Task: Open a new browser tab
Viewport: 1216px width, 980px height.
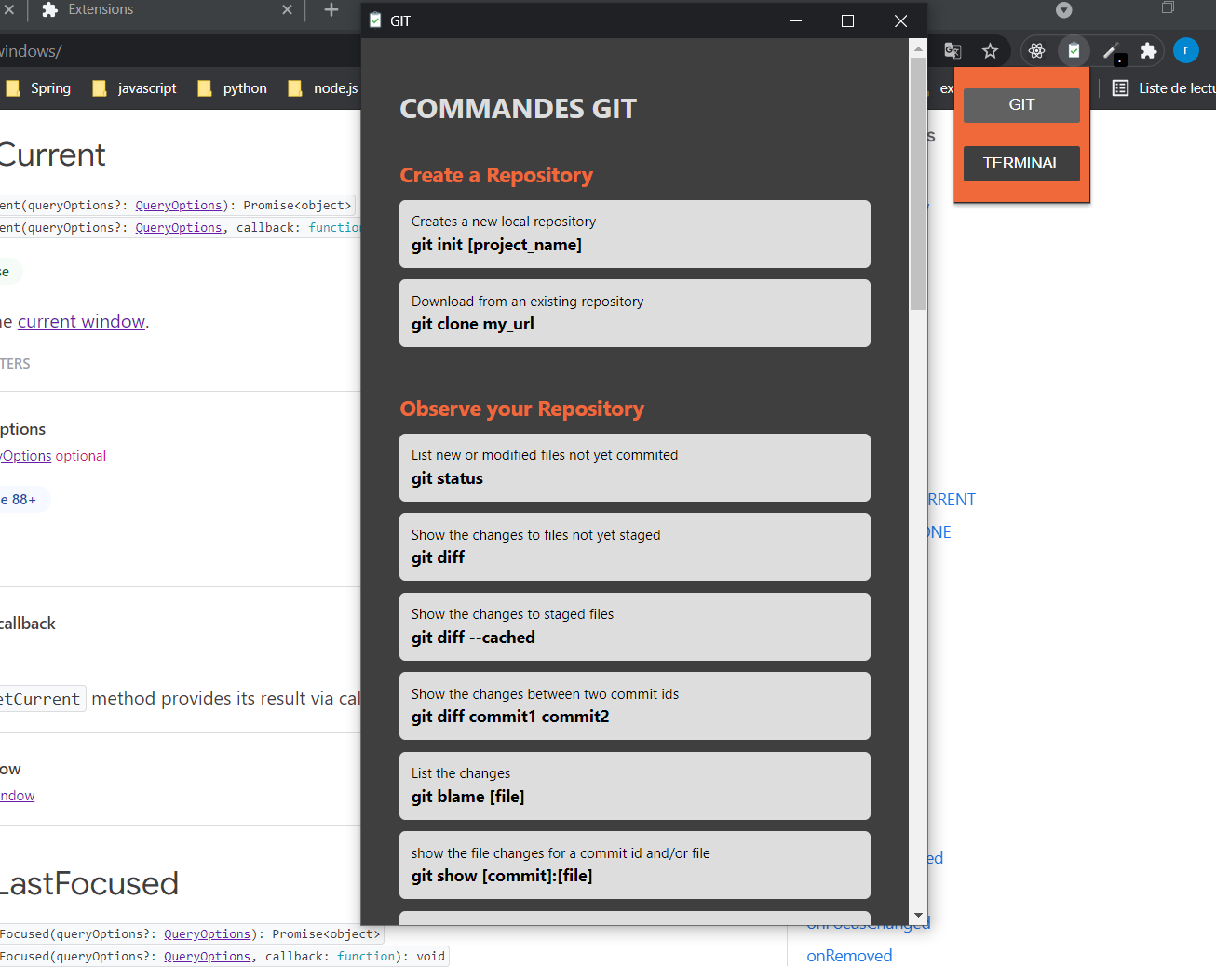Action: (331, 11)
